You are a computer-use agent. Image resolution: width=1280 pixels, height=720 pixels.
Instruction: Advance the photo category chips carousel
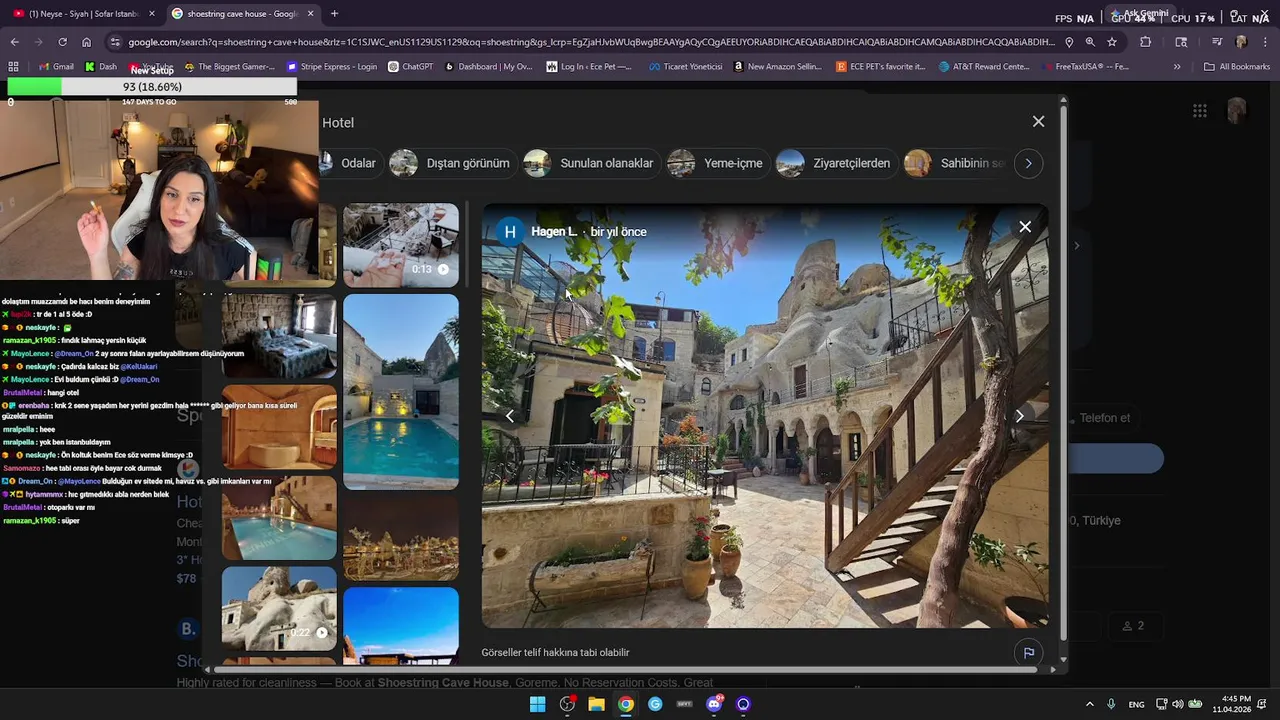pos(1028,163)
